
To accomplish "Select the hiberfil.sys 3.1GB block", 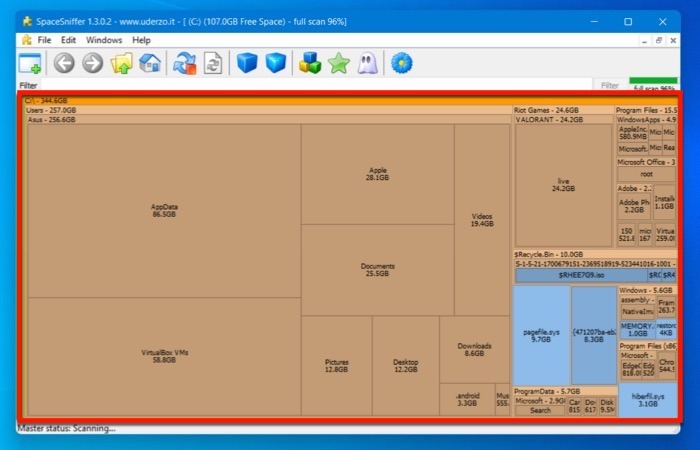I will pyautogui.click(x=648, y=400).
